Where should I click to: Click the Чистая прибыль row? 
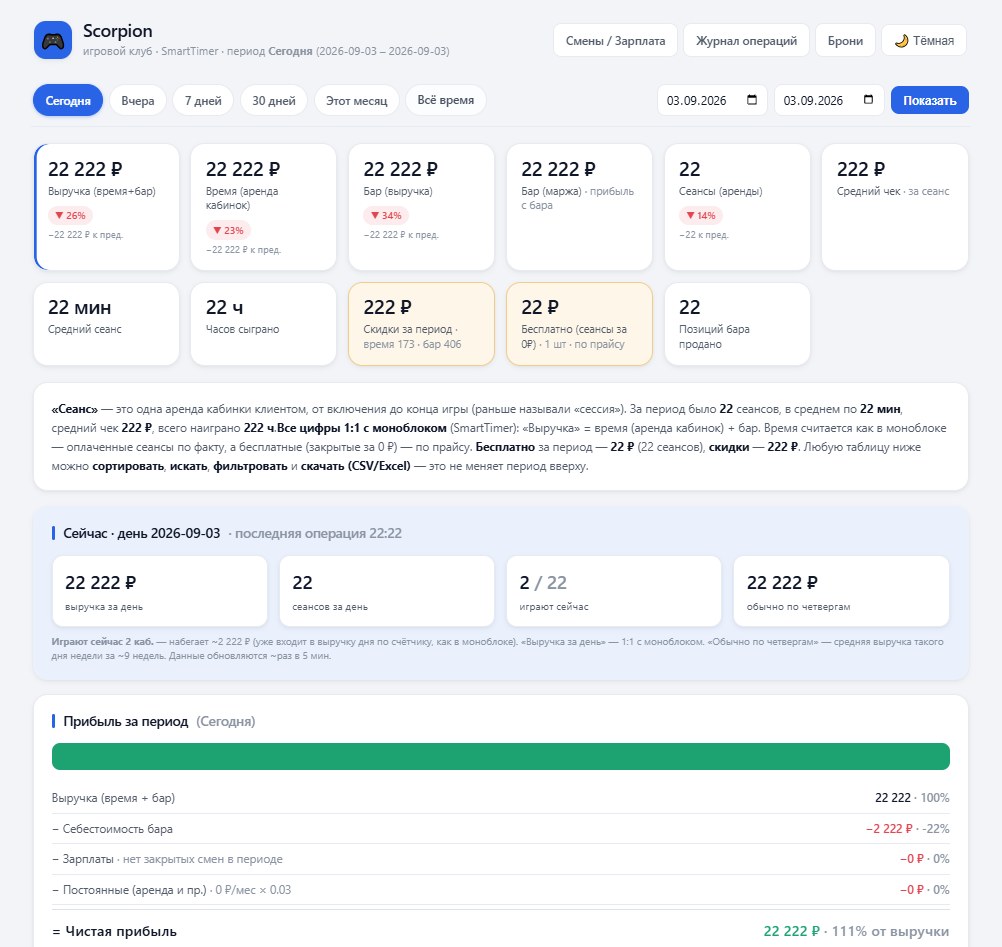(500, 931)
